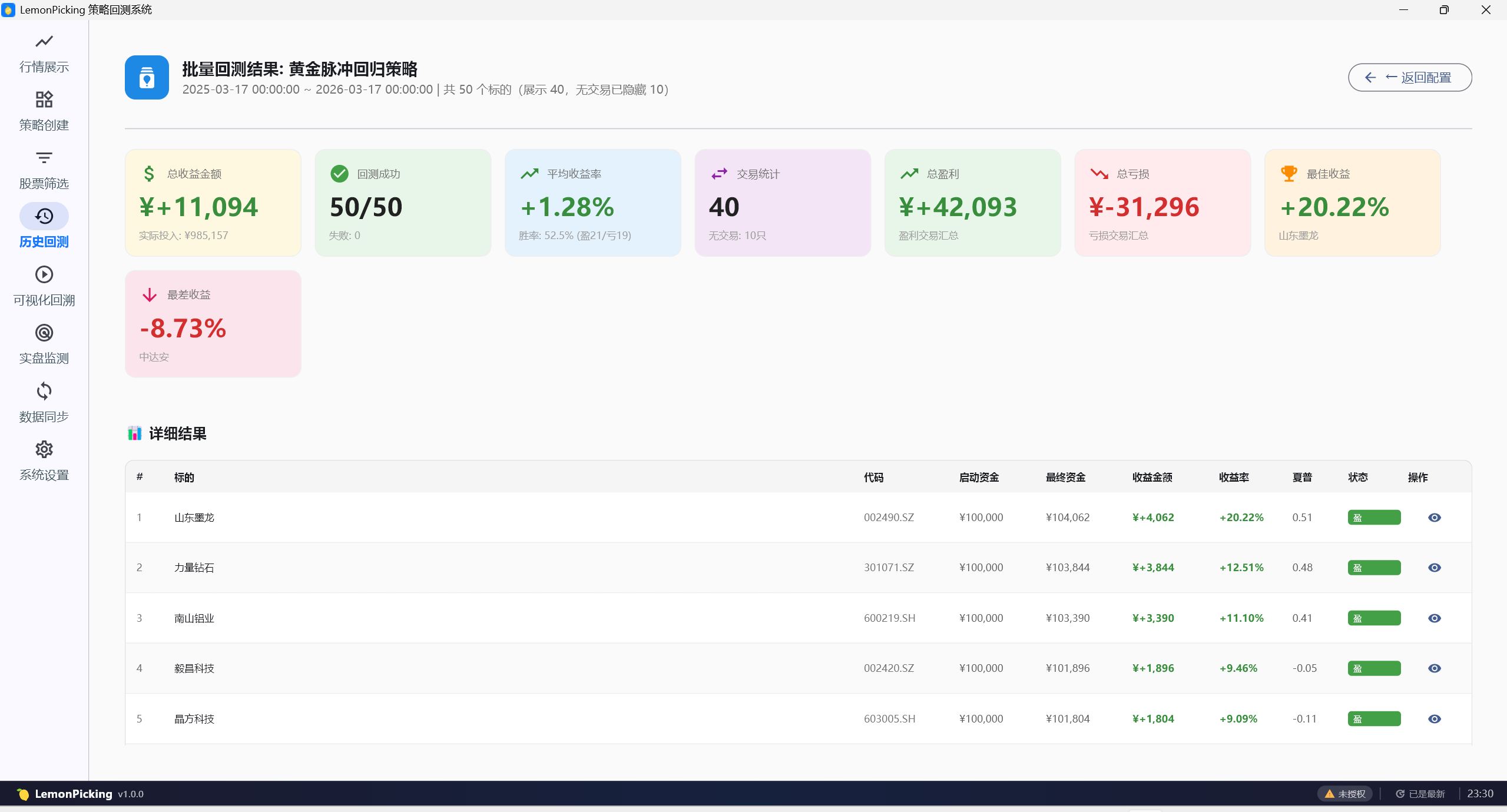The height and width of the screenshot is (812, 1507).
Task: Open 策略创建 strategy creation section
Action: coord(44,111)
